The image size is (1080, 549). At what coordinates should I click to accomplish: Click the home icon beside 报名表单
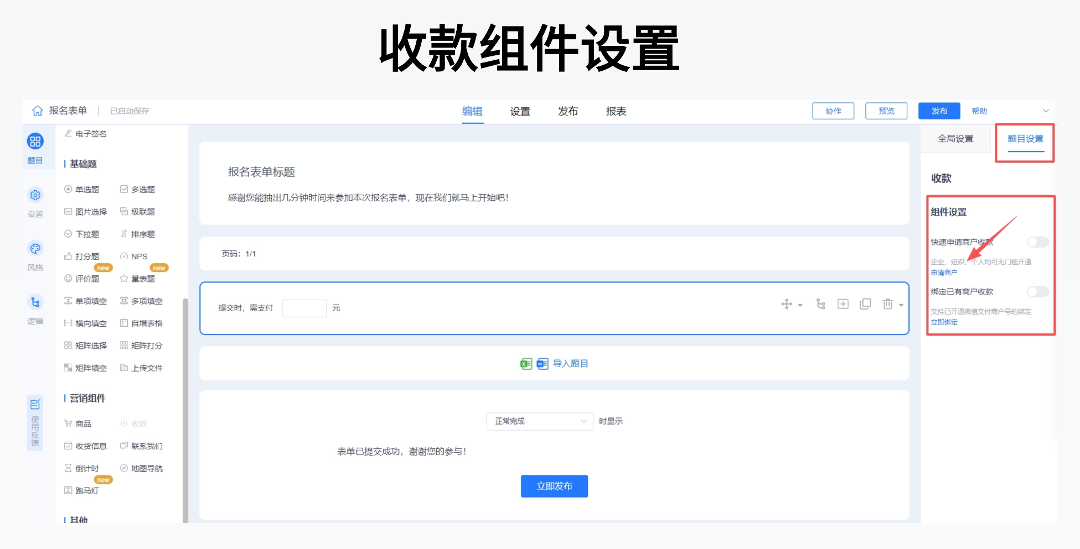[x=38, y=111]
